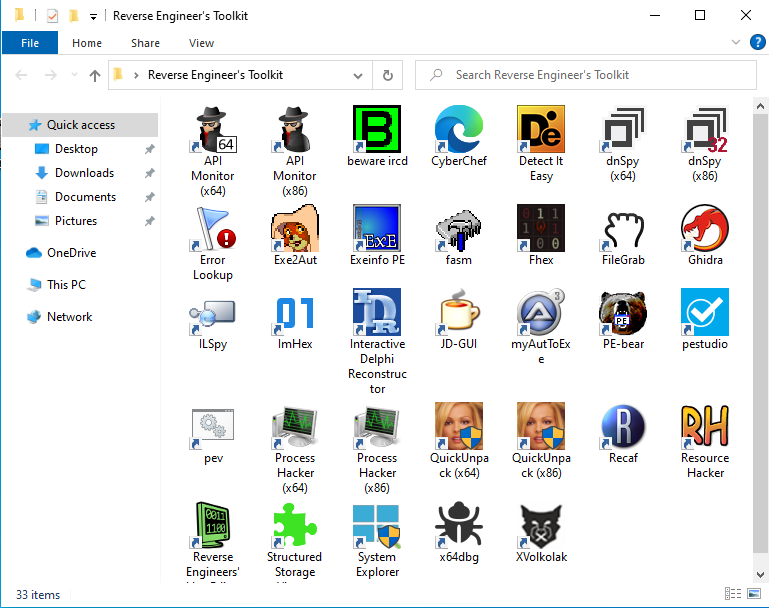This screenshot has width=769, height=608.
Task: Click the scrollbar up arrow
Action: [760, 105]
